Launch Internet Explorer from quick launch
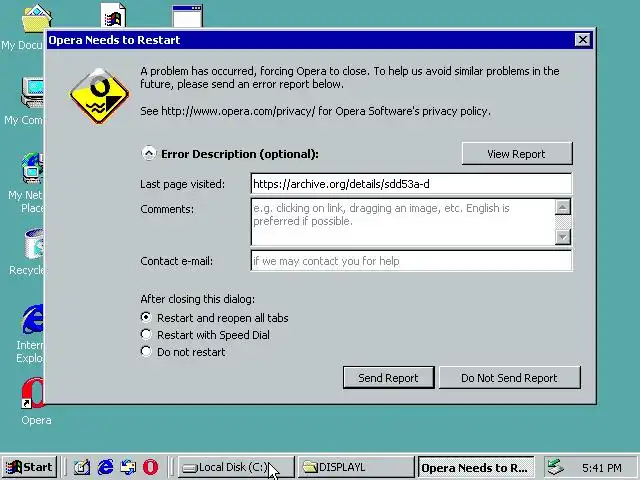 click(105, 467)
